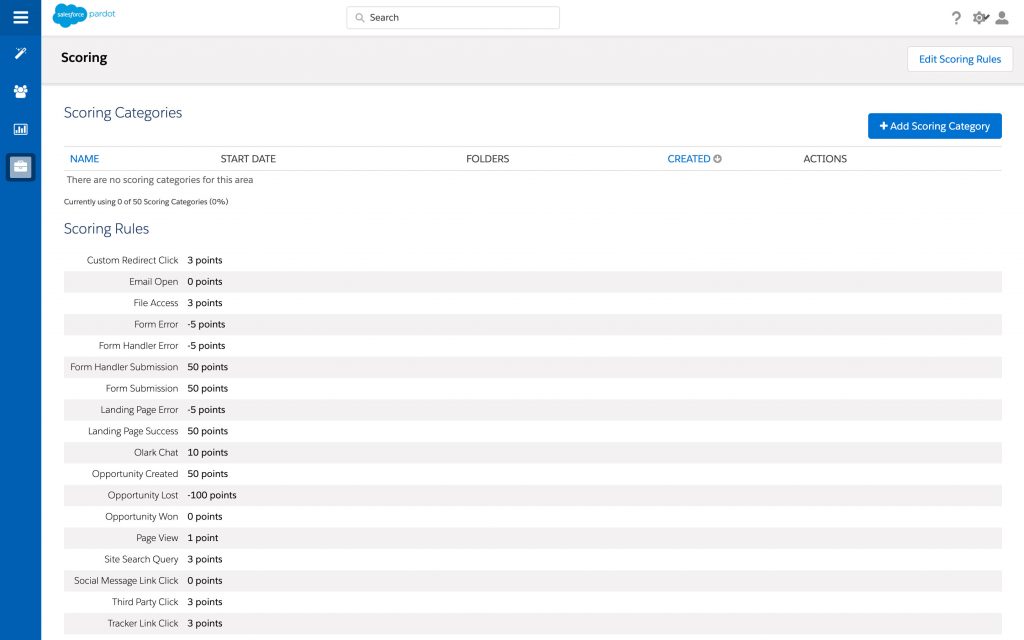The height and width of the screenshot is (640, 1024).
Task: Click the 1 point value for Page View
Action: tap(202, 538)
